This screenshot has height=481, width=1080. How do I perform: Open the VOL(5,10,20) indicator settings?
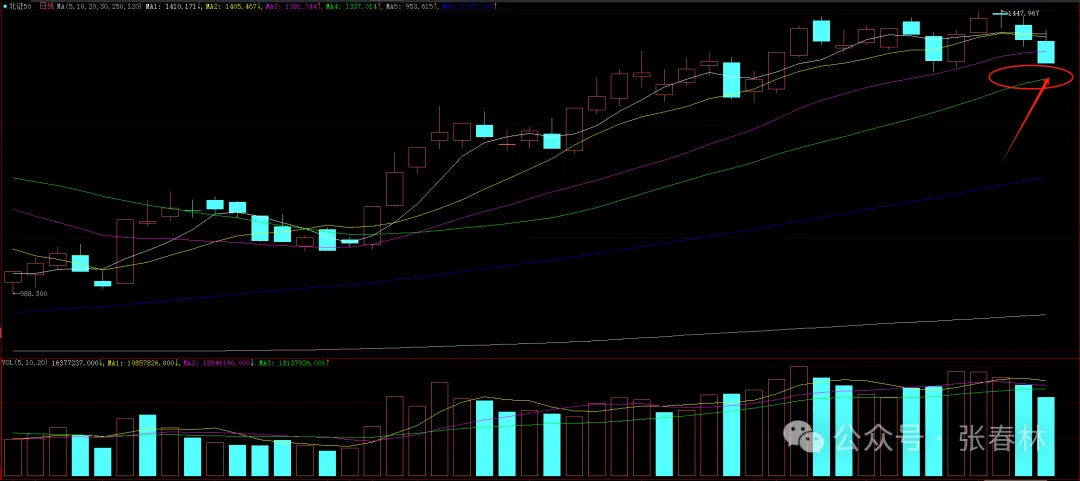pyautogui.click(x=25, y=362)
